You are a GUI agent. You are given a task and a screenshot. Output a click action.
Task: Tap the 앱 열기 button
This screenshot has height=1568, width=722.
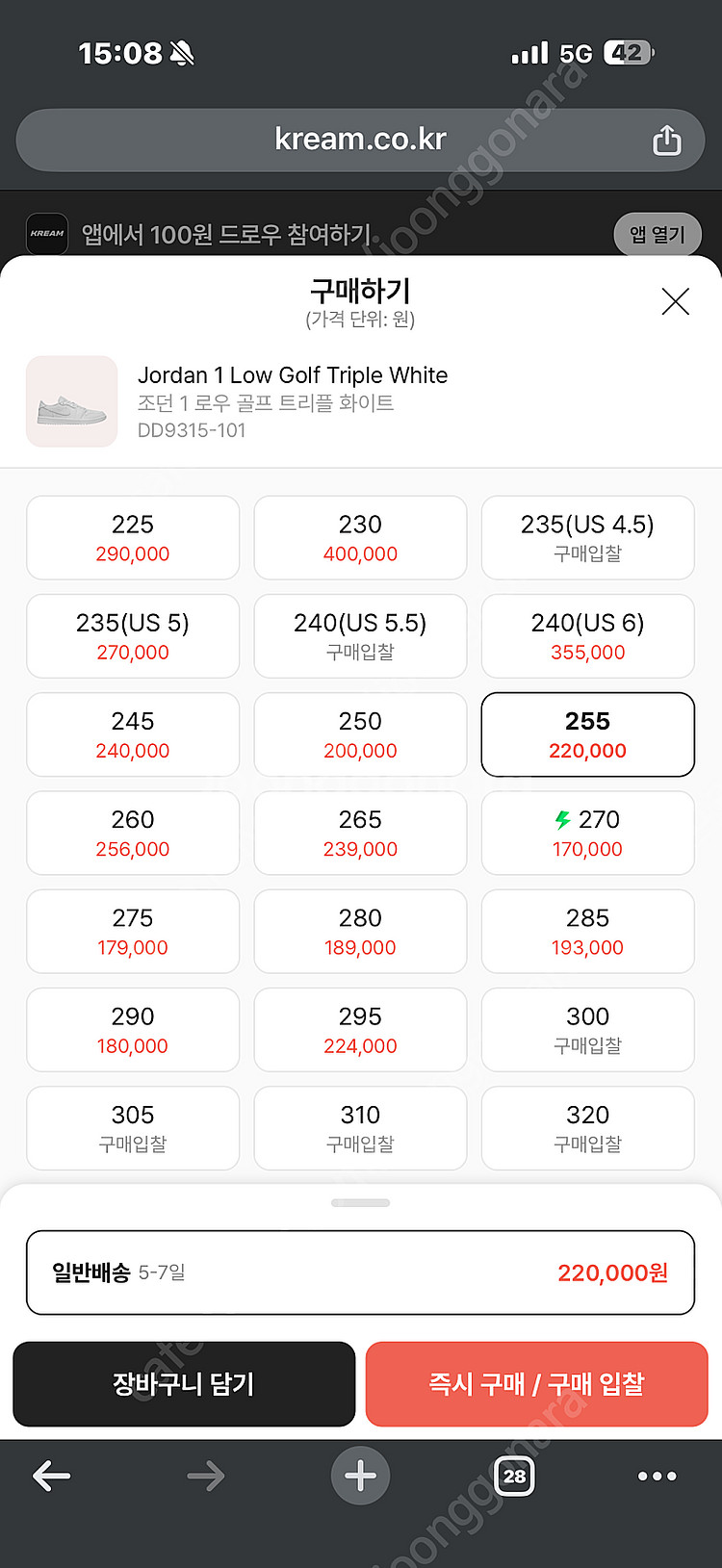657,234
